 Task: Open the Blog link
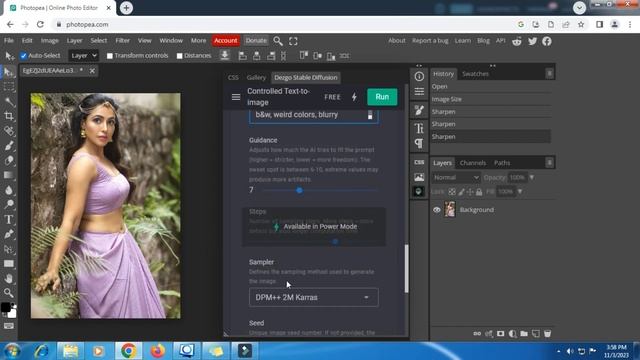pyautogui.click(x=483, y=40)
